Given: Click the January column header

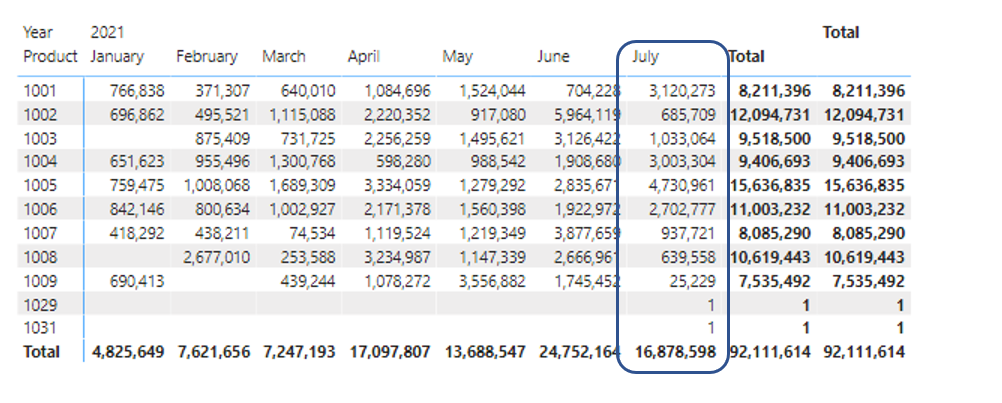Looking at the screenshot, I should [116, 56].
